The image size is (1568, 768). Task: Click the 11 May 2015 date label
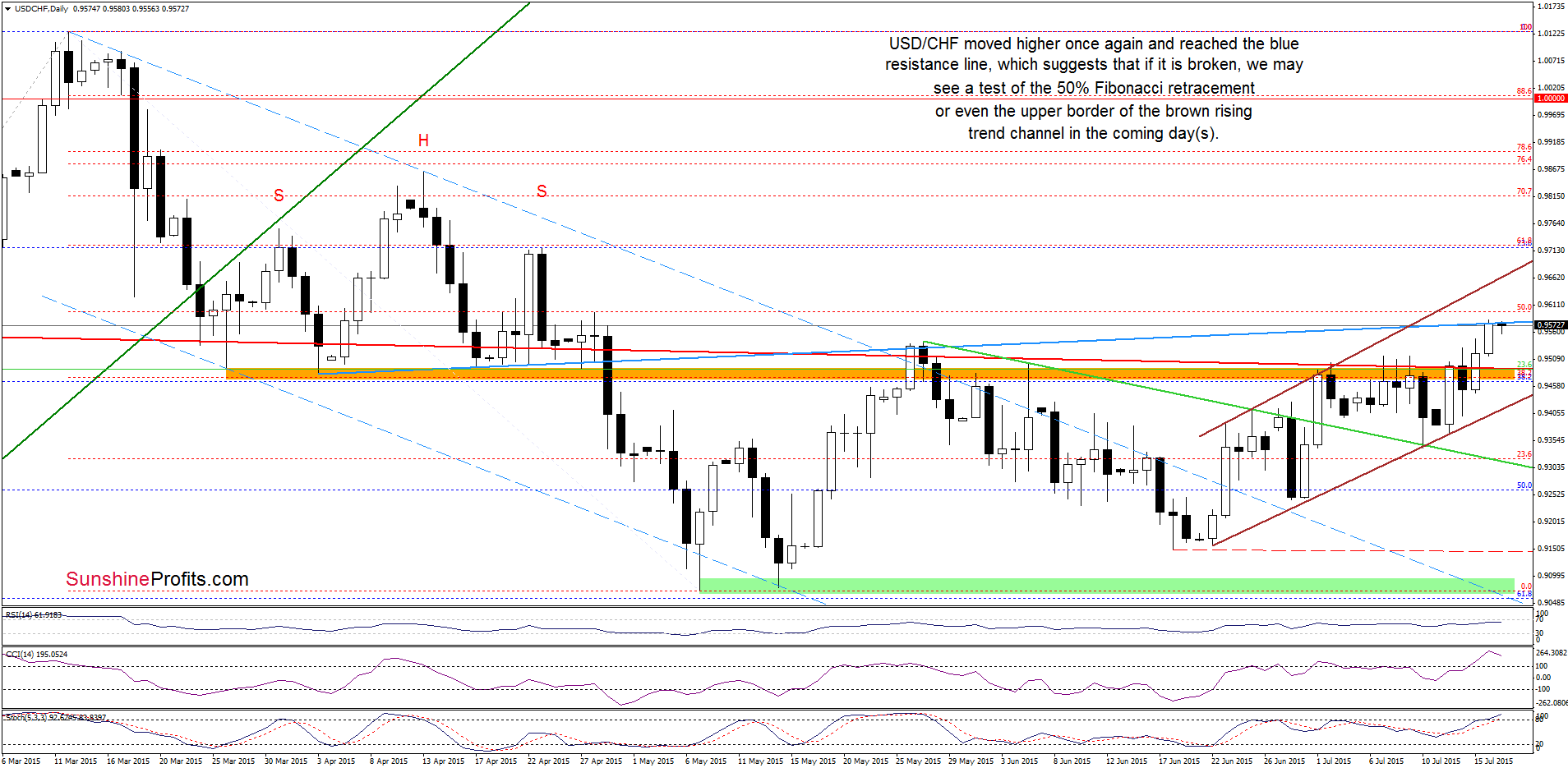tap(760, 761)
